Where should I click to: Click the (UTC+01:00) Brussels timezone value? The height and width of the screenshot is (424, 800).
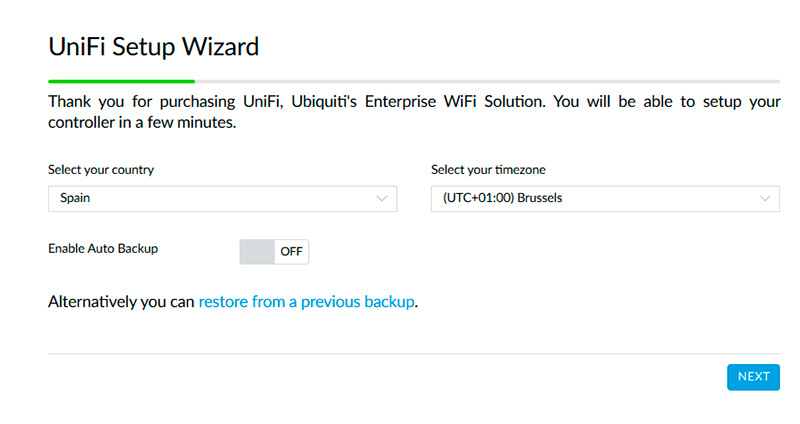coord(503,198)
